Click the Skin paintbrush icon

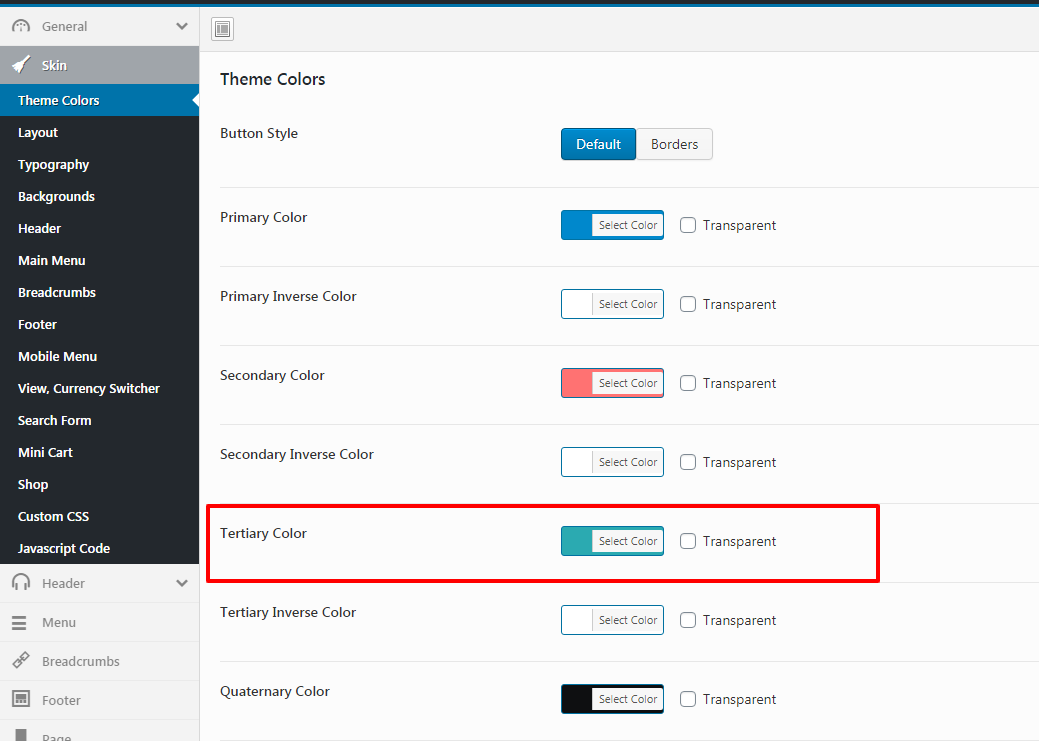pyautogui.click(x=21, y=65)
